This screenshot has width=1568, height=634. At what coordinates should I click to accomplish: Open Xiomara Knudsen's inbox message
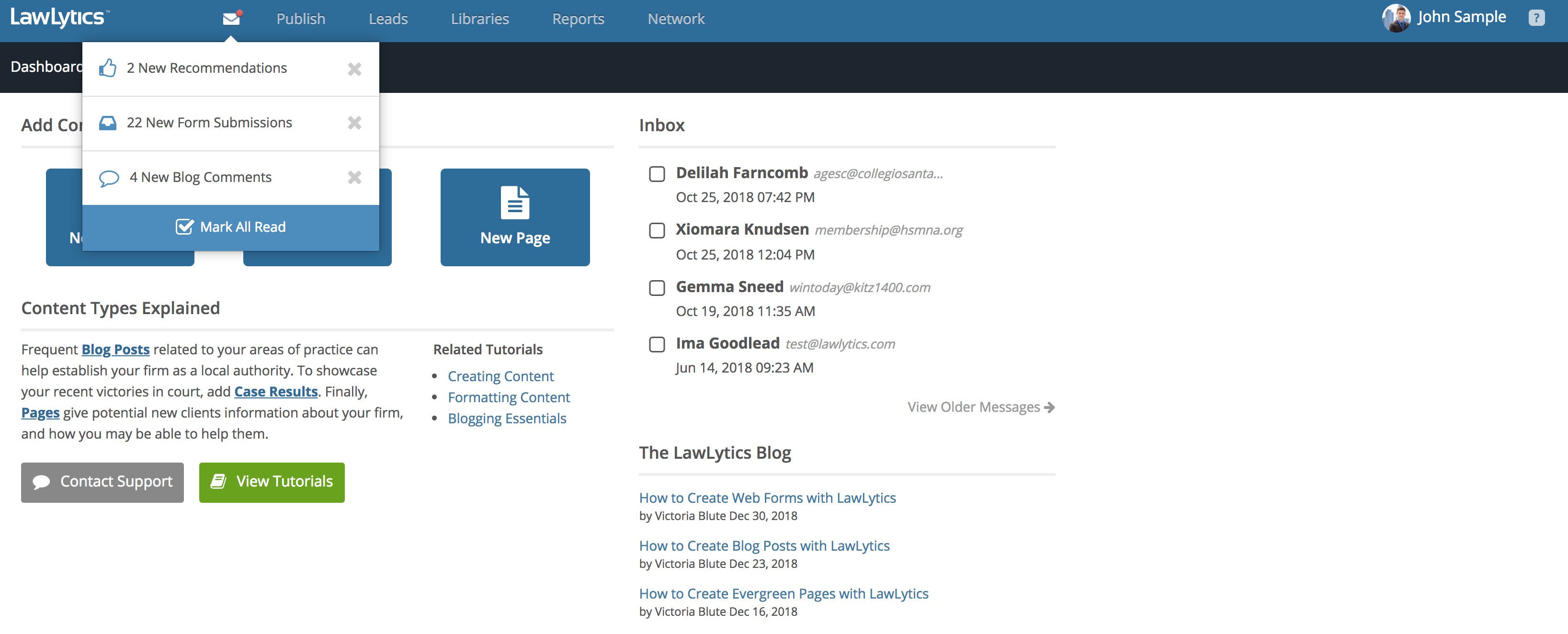(742, 230)
